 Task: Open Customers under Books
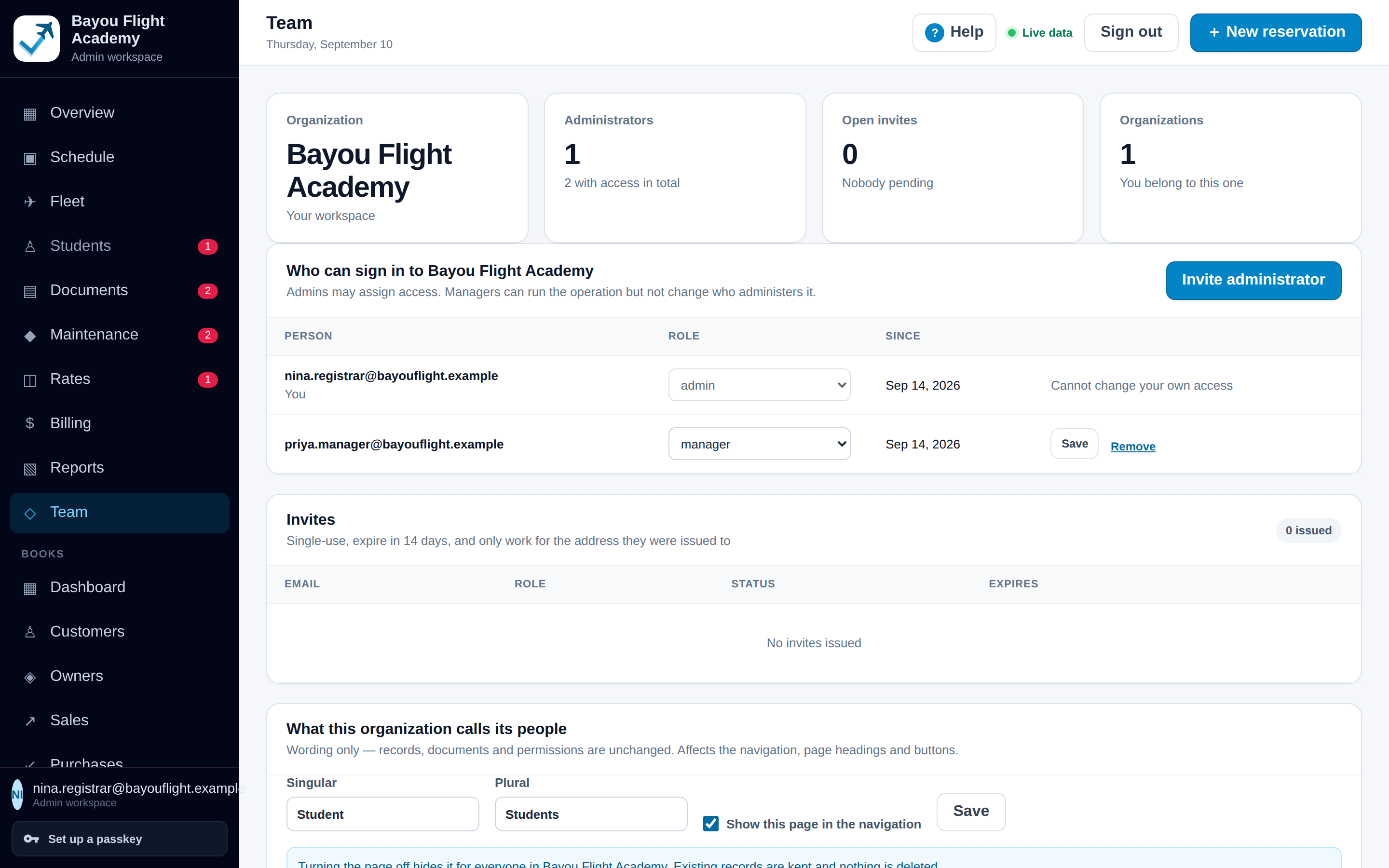[120, 632]
